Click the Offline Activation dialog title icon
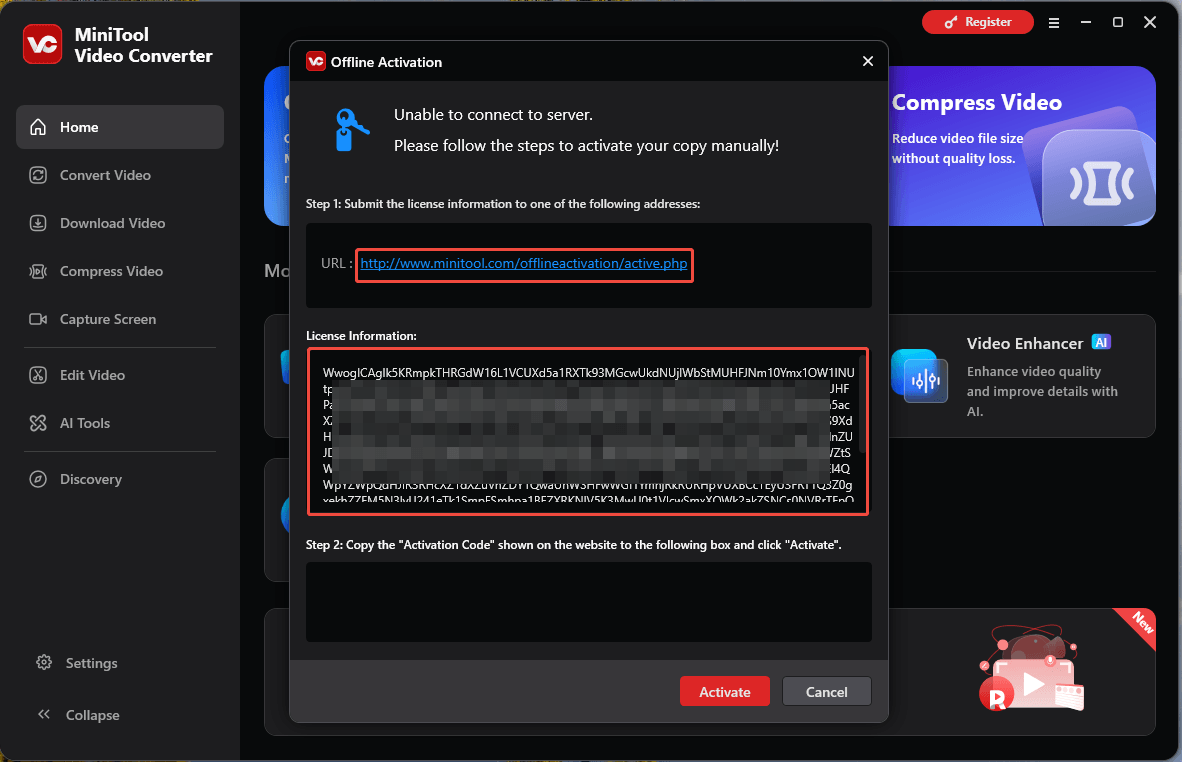 pos(316,62)
